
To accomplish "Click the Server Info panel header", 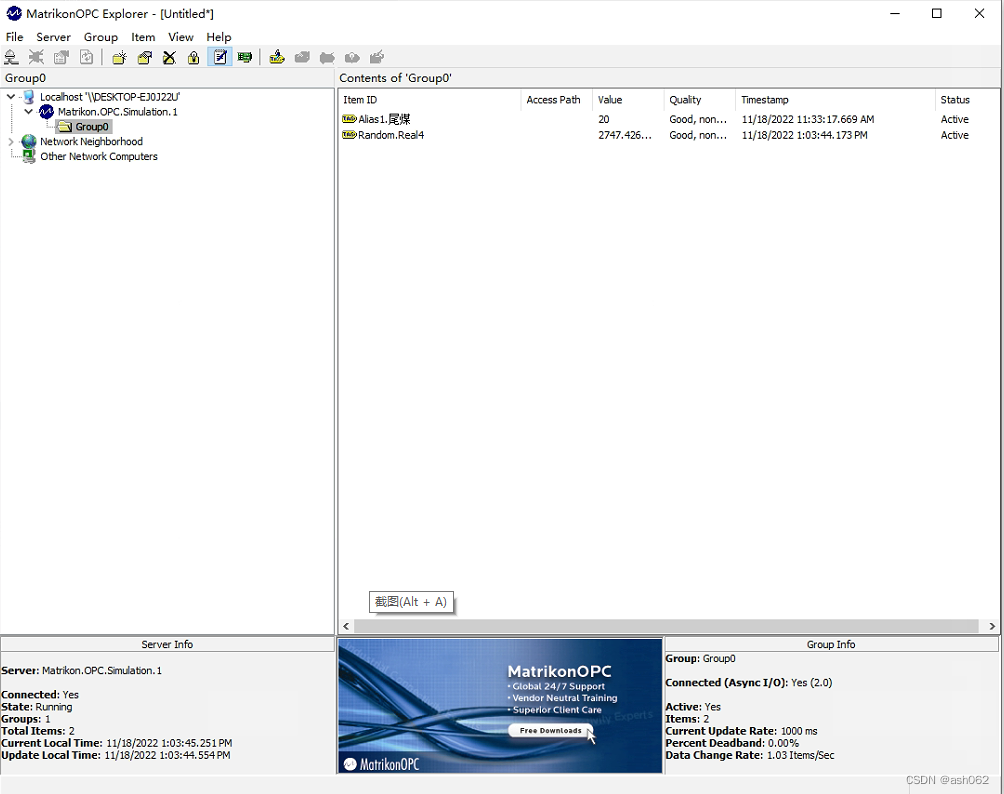I will tap(167, 644).
